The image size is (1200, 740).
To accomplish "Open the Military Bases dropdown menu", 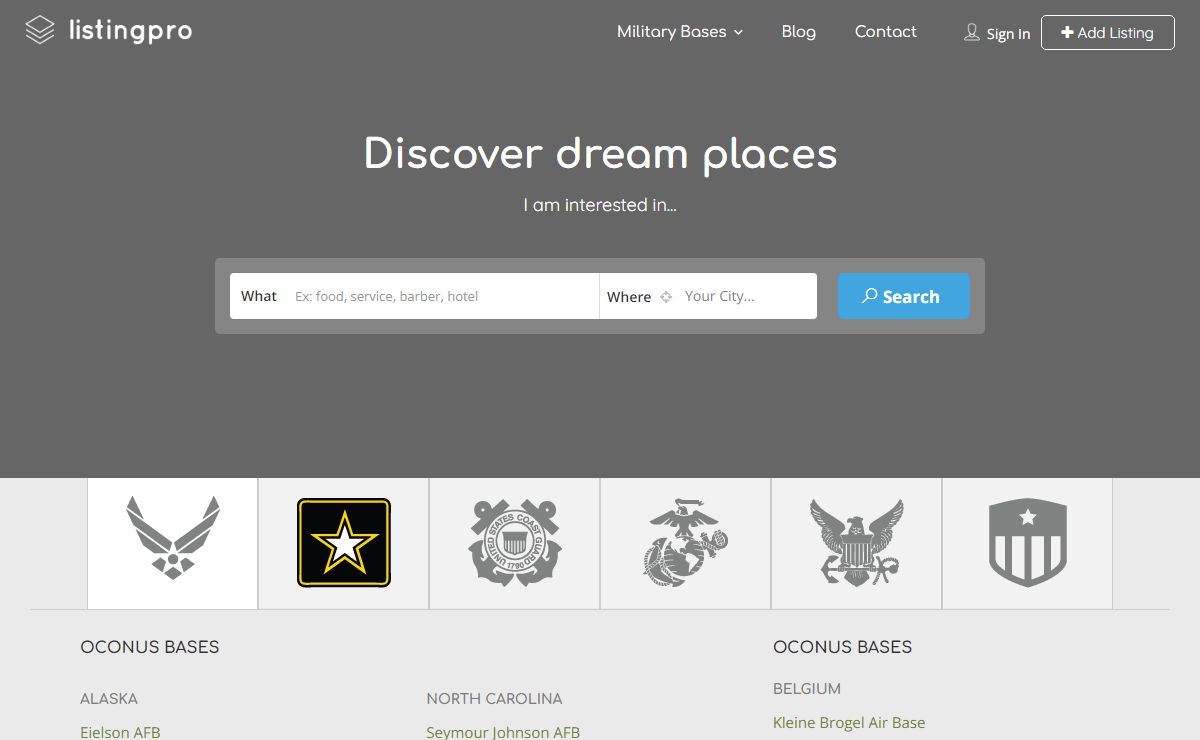I will click(680, 32).
